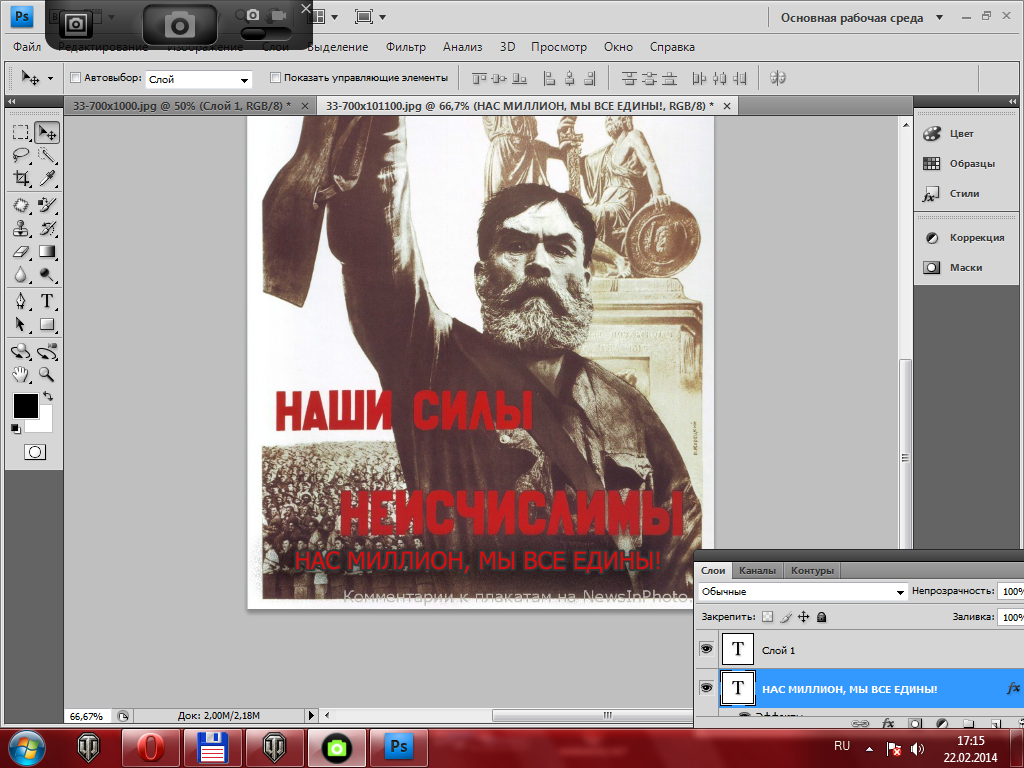Hide the НАС МИЛЛИОН text layer
The height and width of the screenshot is (768, 1024).
click(x=706, y=688)
